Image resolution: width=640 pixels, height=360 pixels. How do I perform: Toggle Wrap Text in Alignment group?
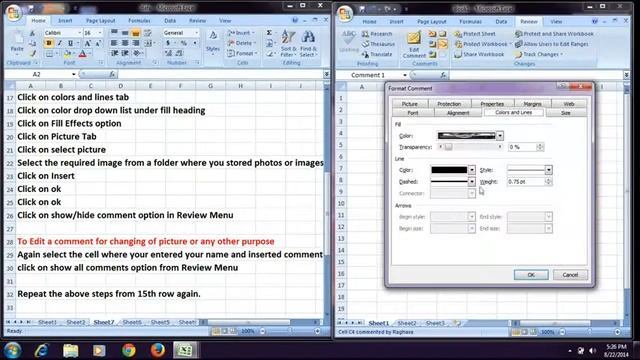[148, 33]
